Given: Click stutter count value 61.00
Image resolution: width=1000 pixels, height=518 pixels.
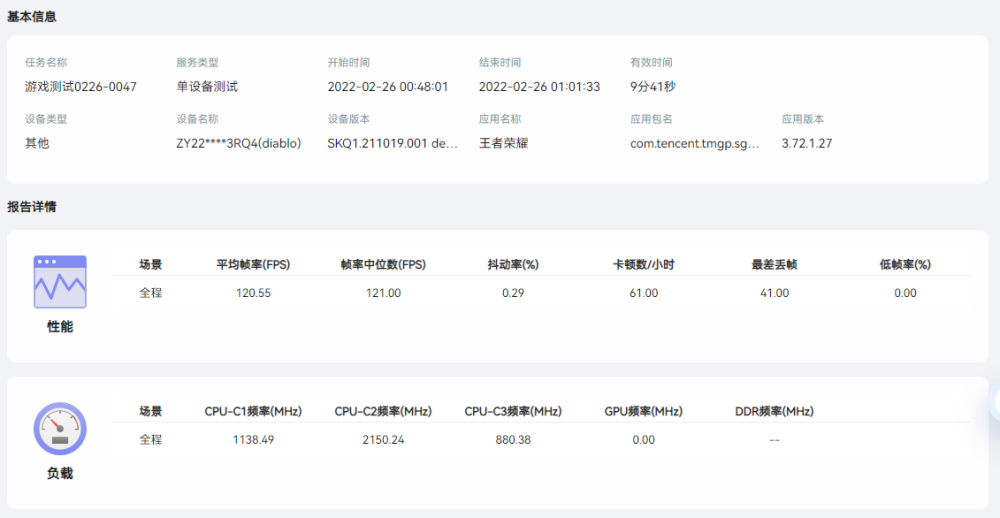Looking at the screenshot, I should [645, 293].
